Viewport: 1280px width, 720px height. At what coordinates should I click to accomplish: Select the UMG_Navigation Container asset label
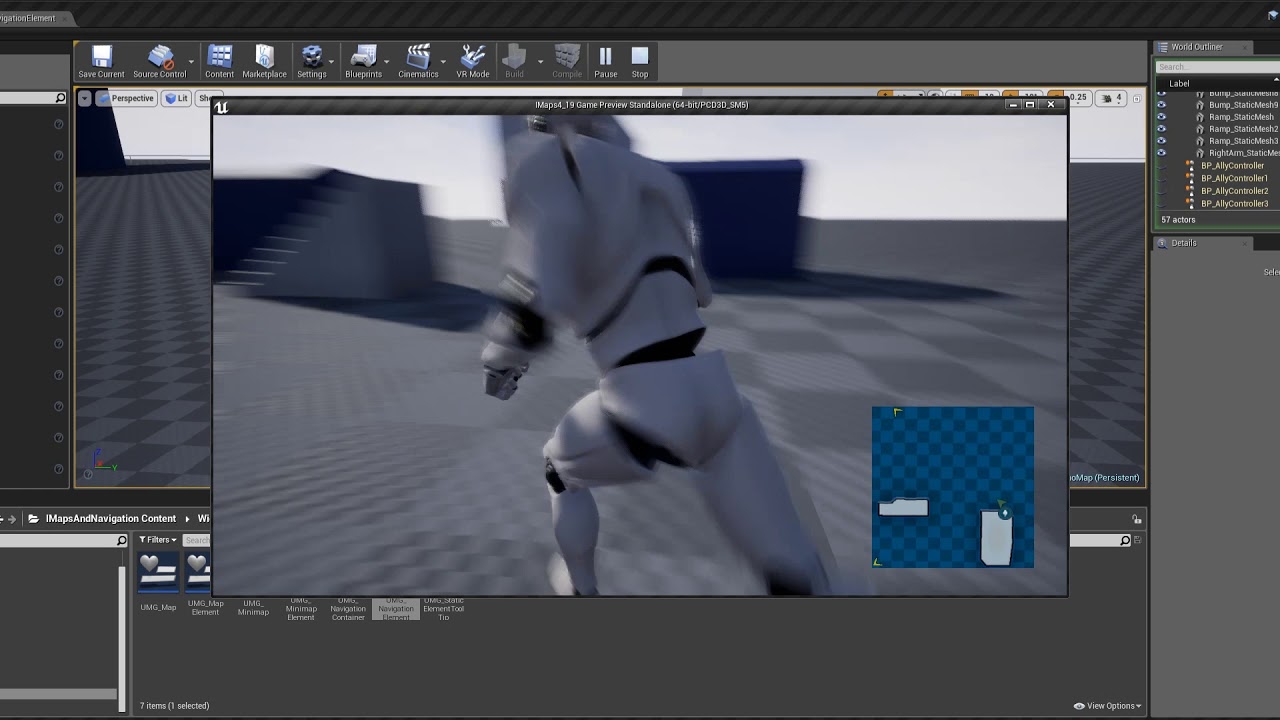(x=348, y=608)
